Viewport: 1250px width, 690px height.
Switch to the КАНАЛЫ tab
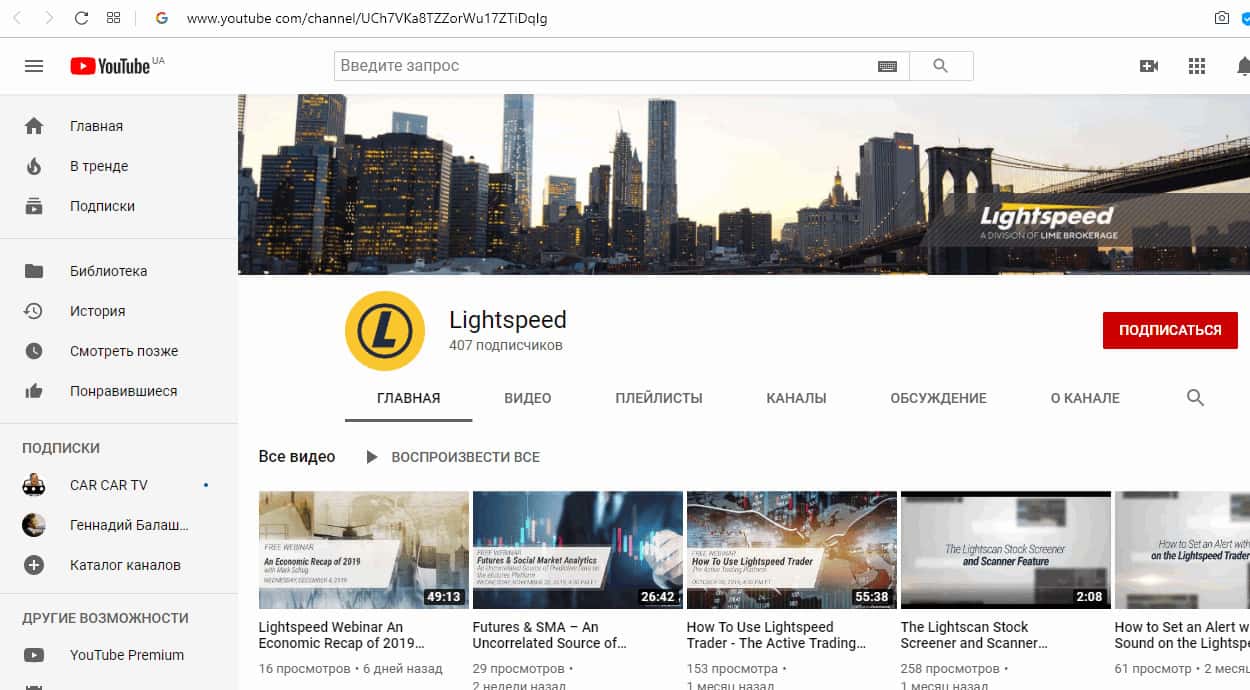[796, 398]
